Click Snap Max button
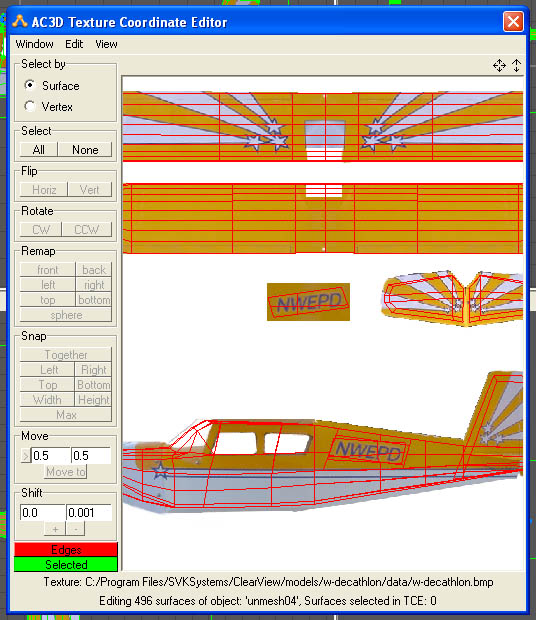This screenshot has width=536, height=620. [66, 415]
